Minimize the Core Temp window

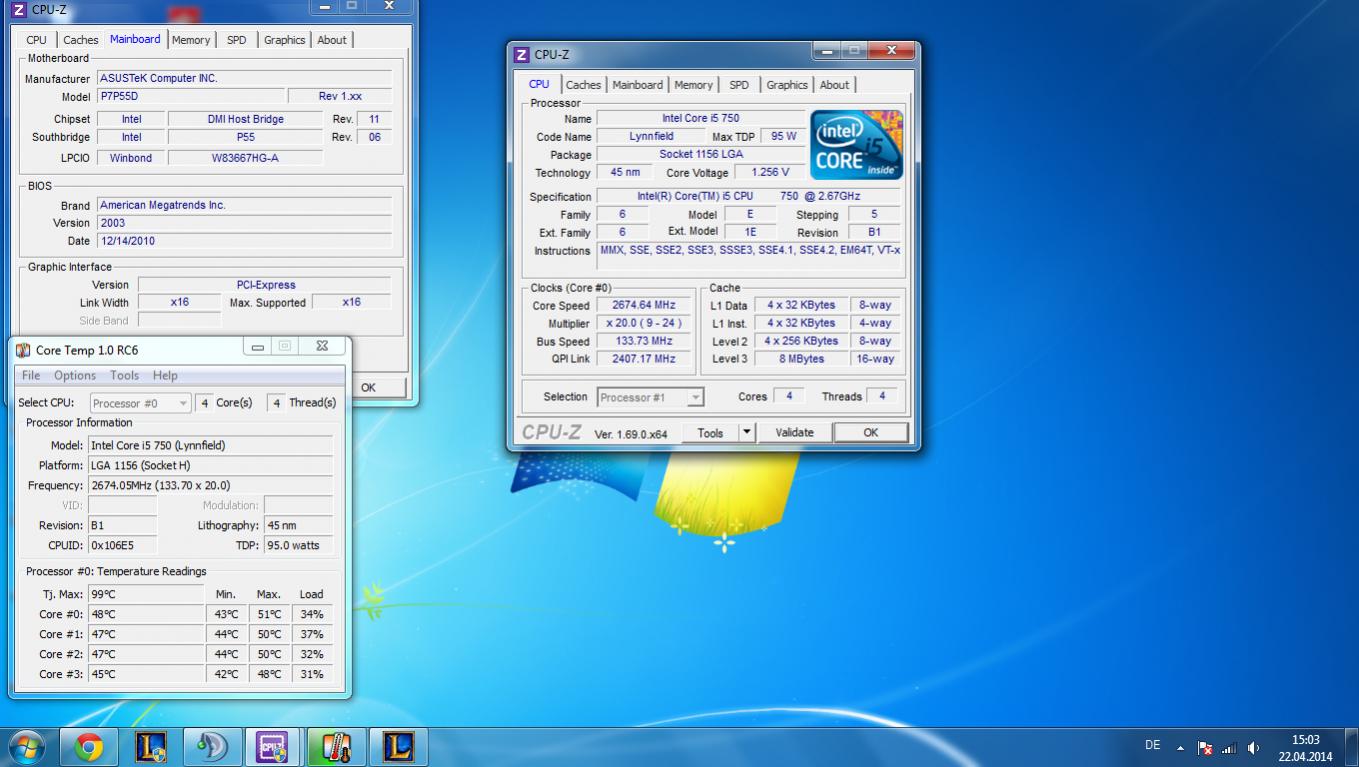pos(258,346)
